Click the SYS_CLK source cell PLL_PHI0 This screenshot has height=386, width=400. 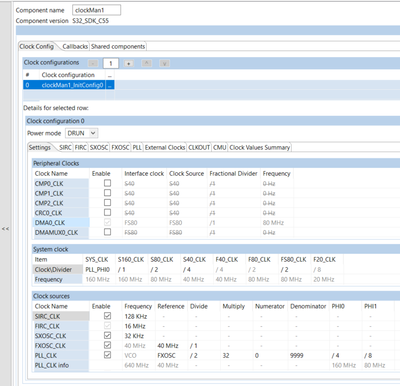(99, 269)
